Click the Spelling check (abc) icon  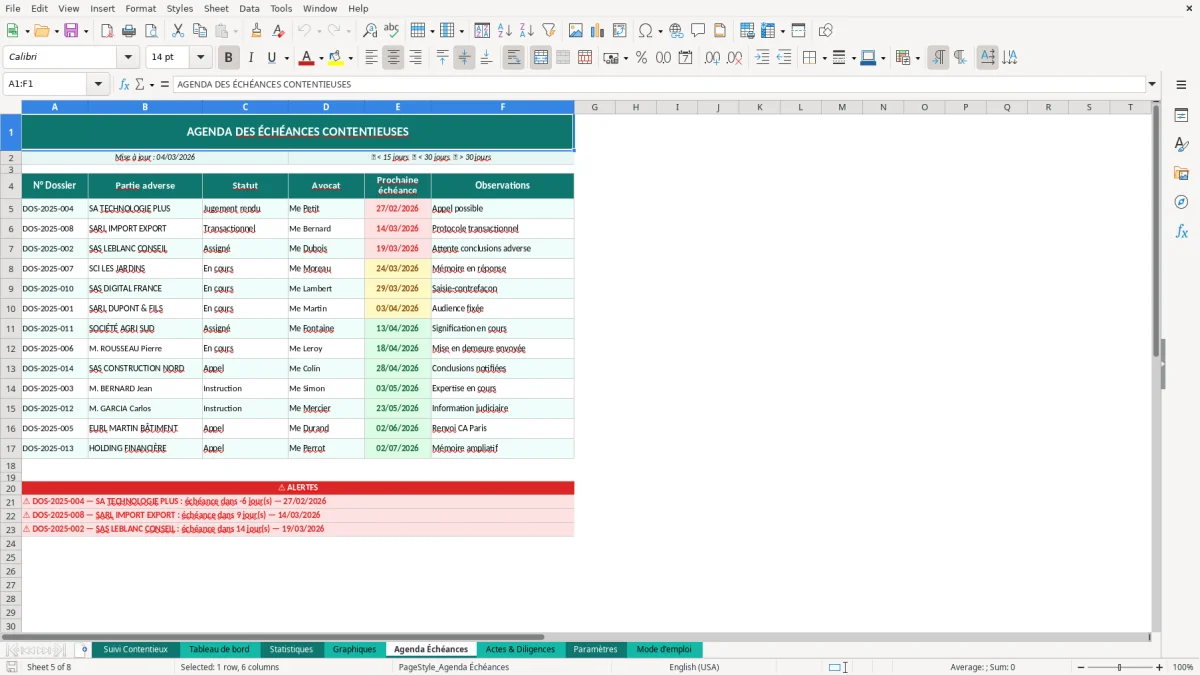click(x=392, y=31)
